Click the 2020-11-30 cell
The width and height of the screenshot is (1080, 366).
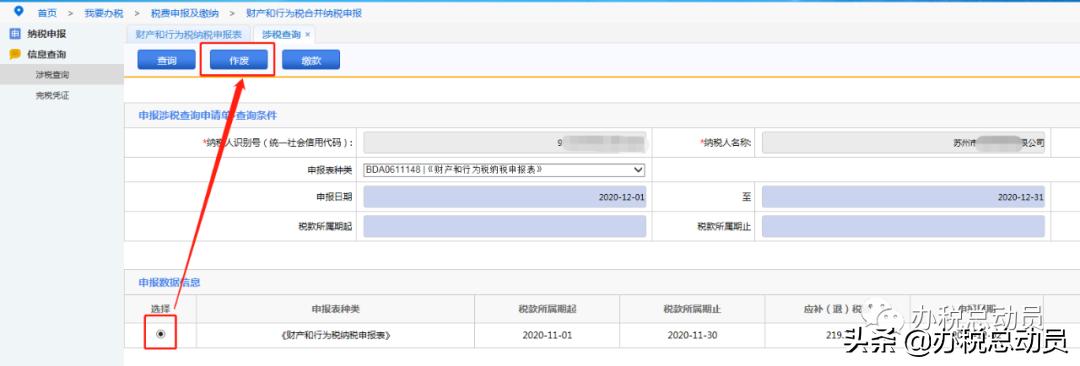692,336
